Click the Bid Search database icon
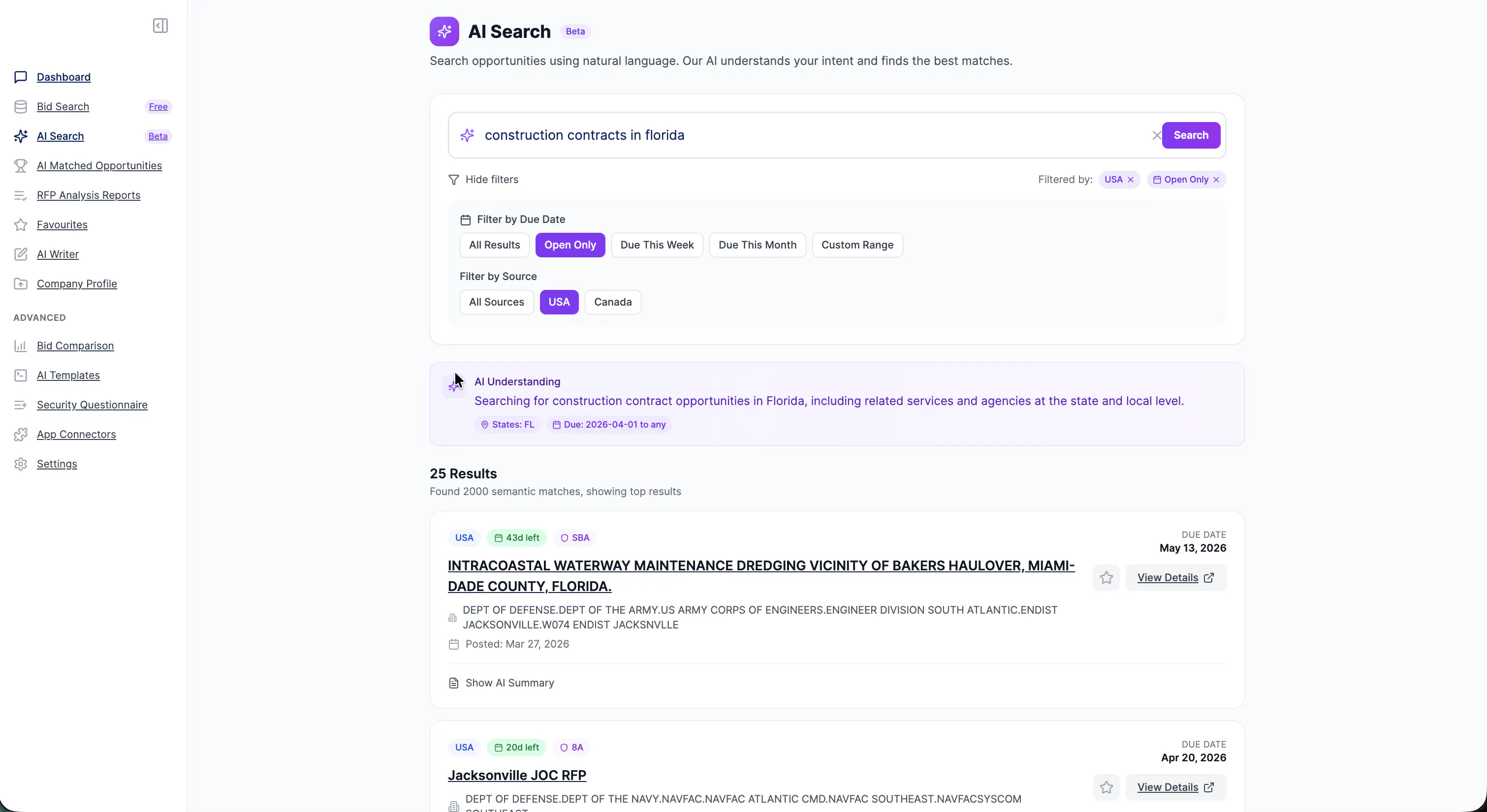This screenshot has height=812, width=1487. (21, 106)
